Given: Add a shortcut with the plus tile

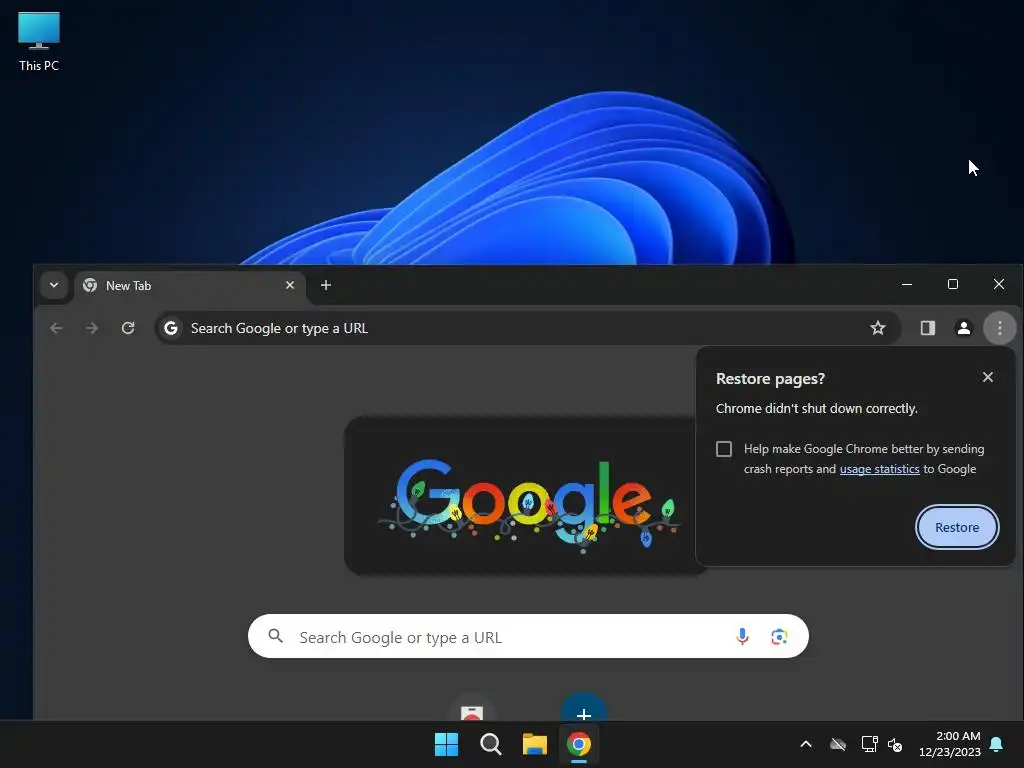Looking at the screenshot, I should [x=584, y=709].
